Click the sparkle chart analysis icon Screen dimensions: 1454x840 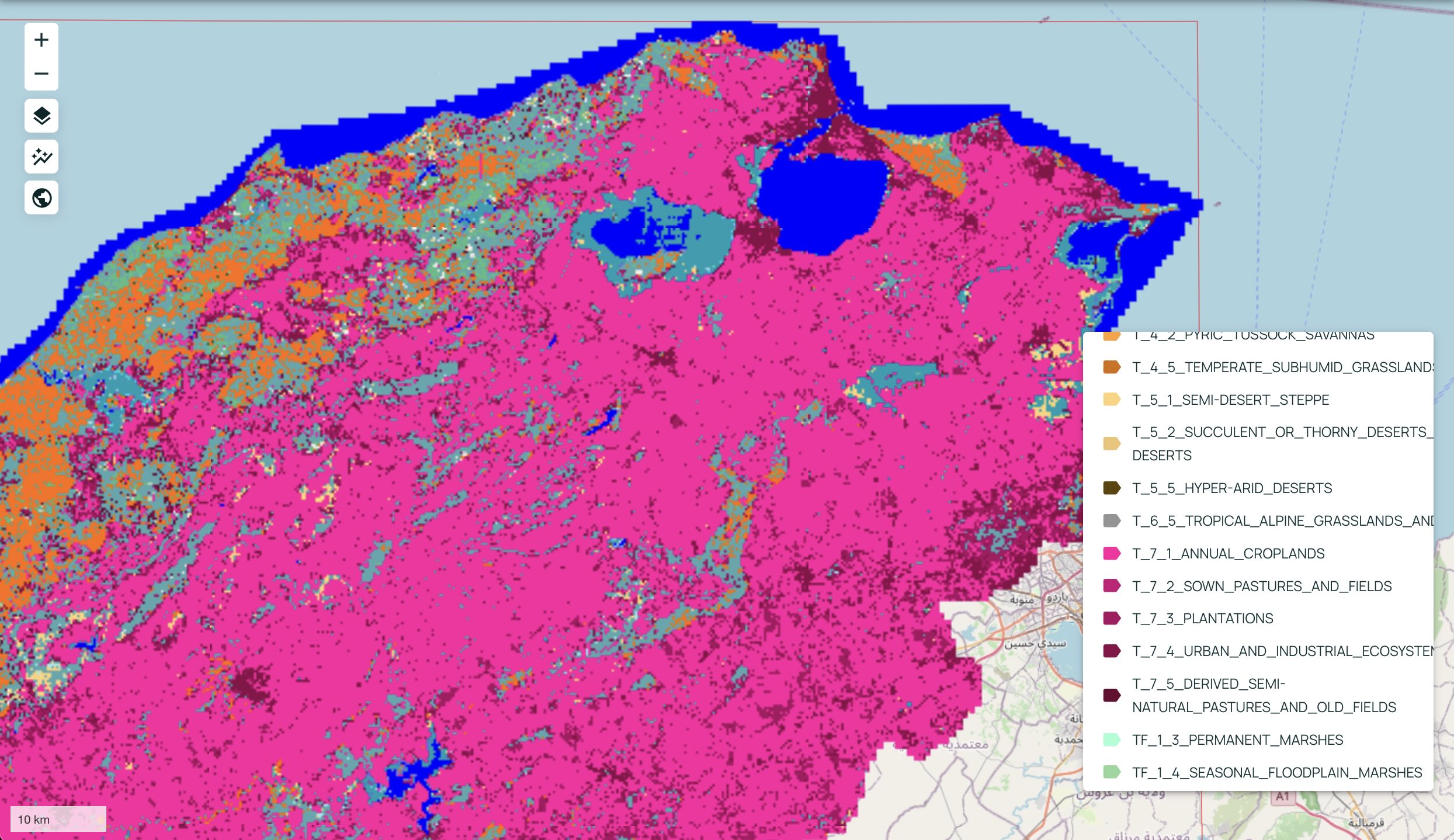click(41, 157)
